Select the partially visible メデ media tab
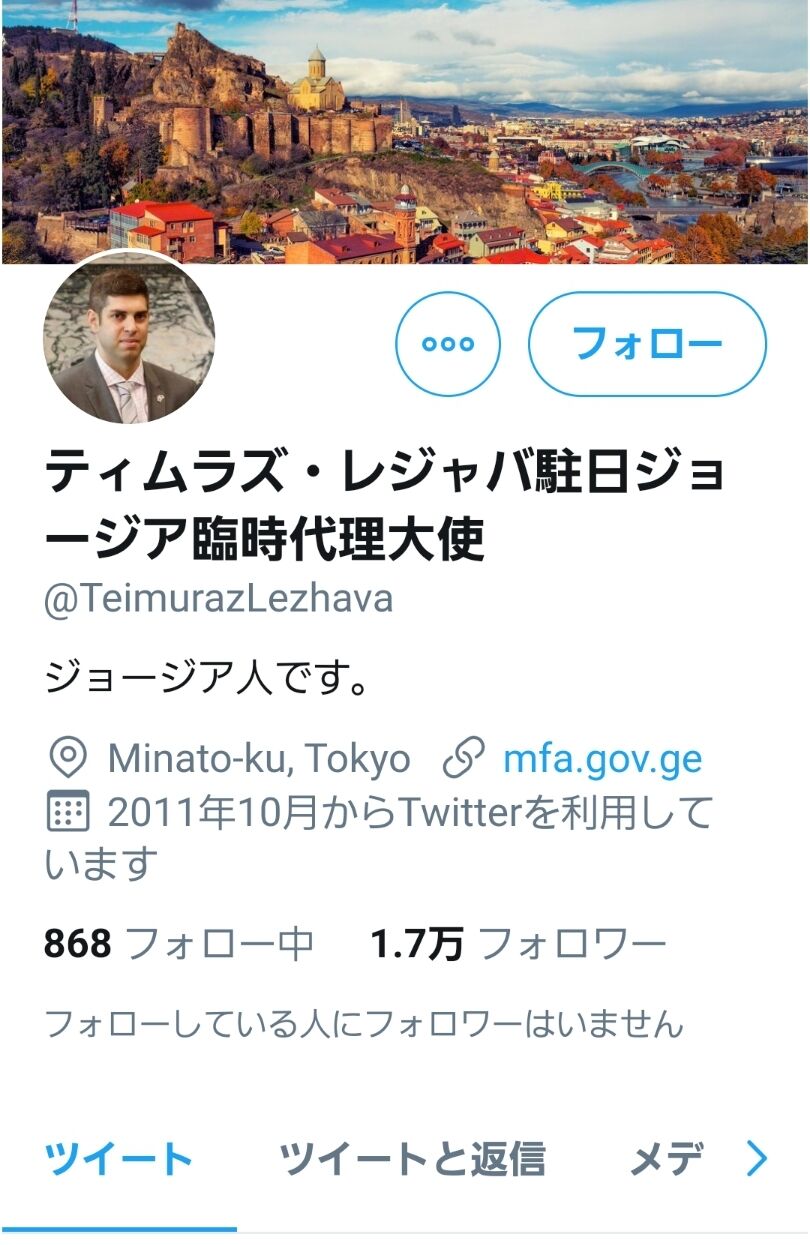The width and height of the screenshot is (810, 1245). (x=666, y=1159)
